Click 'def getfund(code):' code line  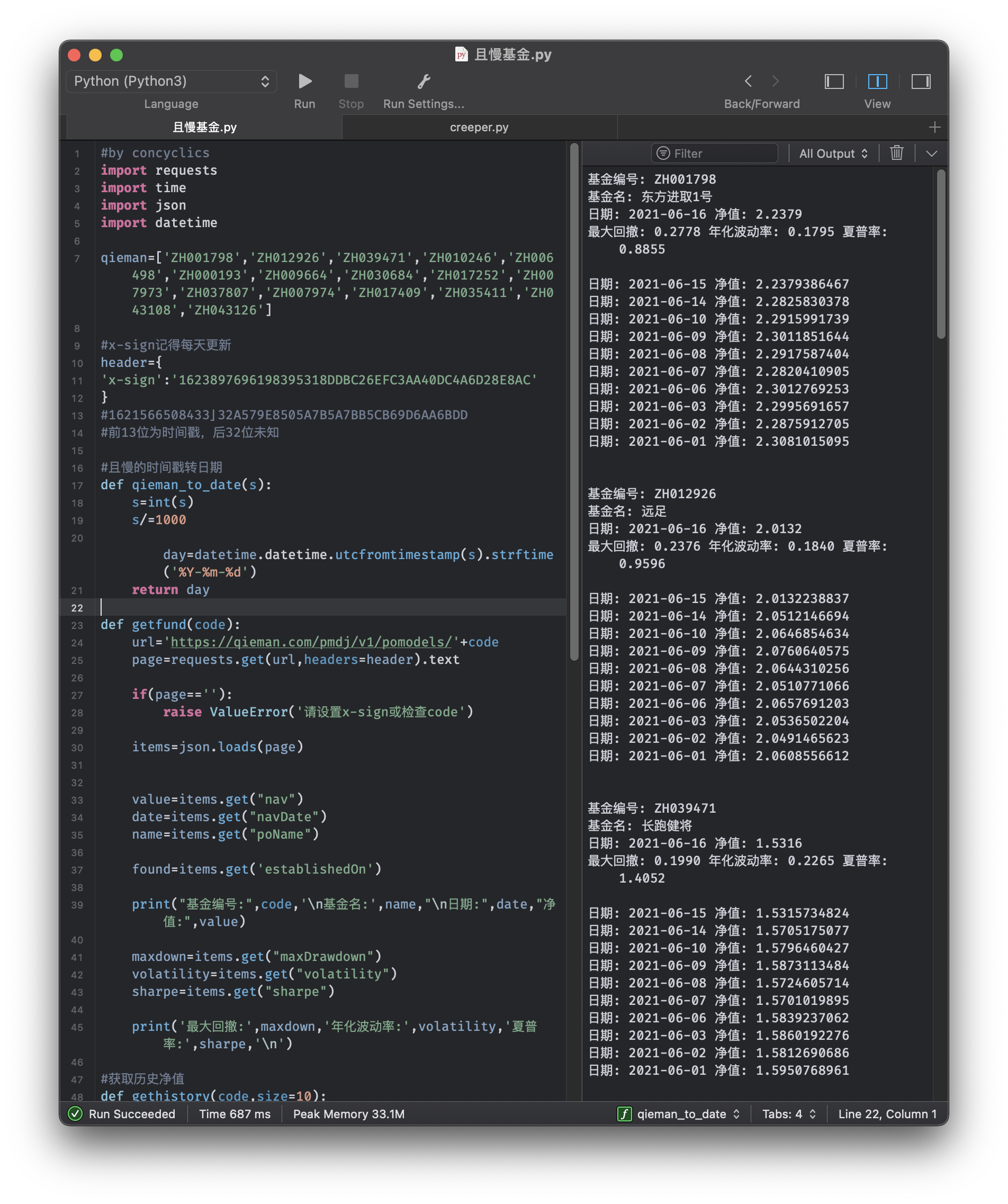point(170,624)
